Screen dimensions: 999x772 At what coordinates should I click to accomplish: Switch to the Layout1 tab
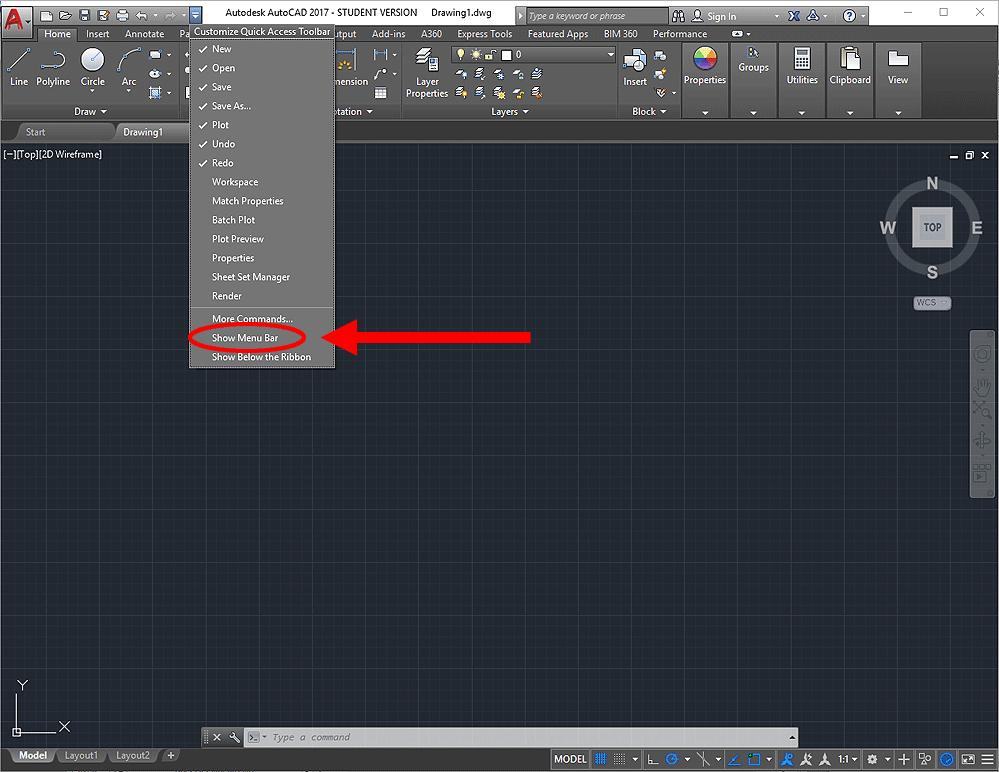point(81,755)
